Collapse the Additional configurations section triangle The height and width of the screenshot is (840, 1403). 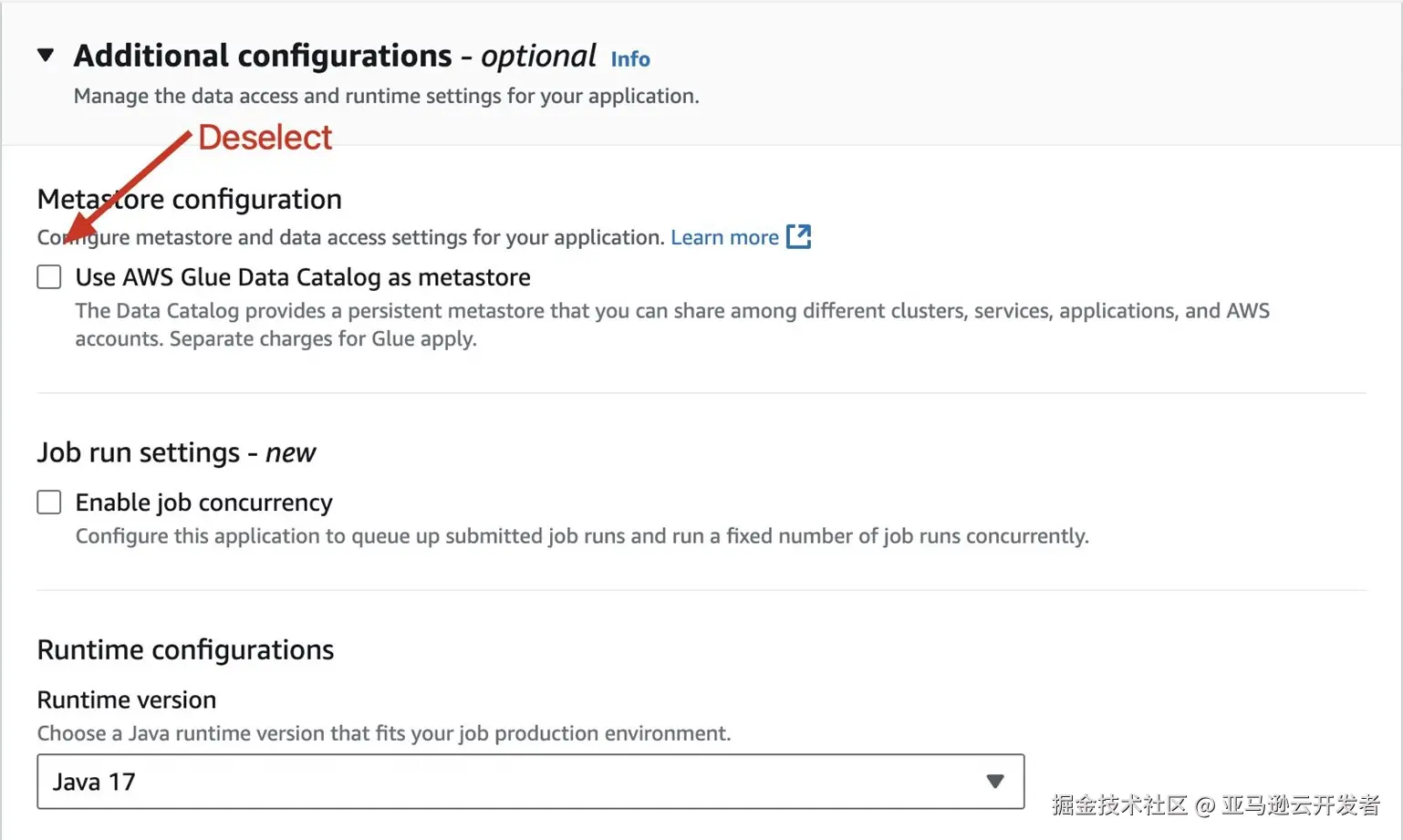(46, 56)
